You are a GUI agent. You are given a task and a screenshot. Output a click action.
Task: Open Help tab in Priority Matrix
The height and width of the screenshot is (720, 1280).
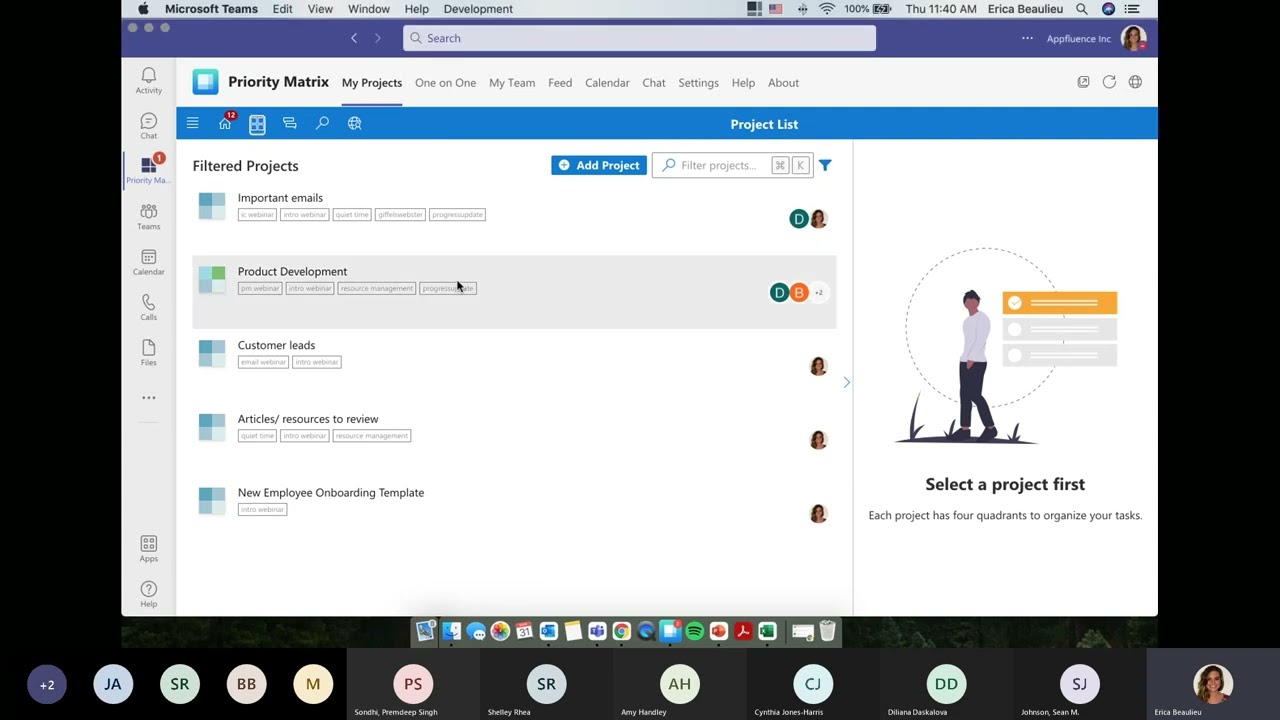pos(743,83)
